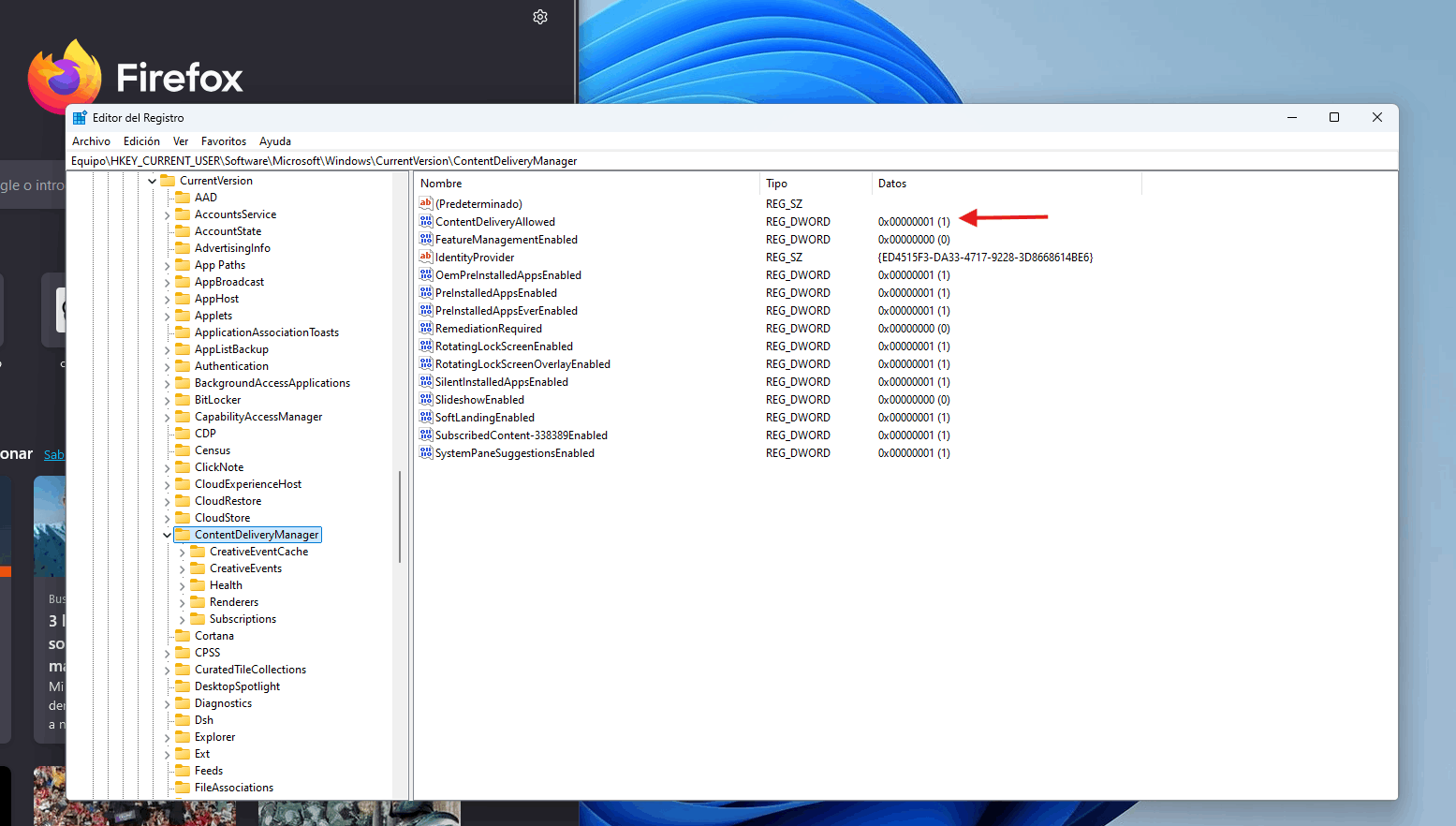Click the Subscriptions folder icon

[x=198, y=619]
